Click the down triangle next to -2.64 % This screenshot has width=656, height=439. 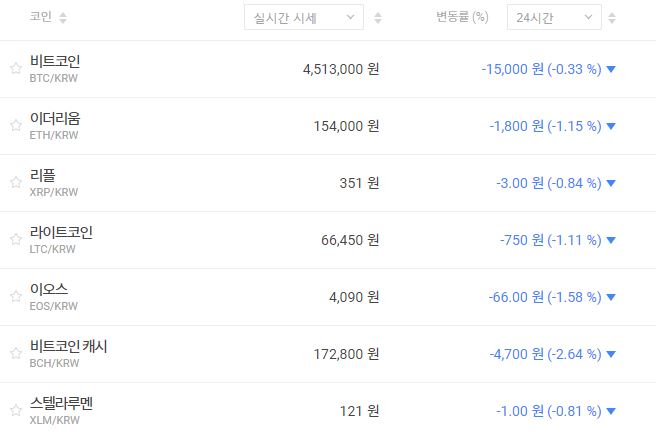(611, 354)
